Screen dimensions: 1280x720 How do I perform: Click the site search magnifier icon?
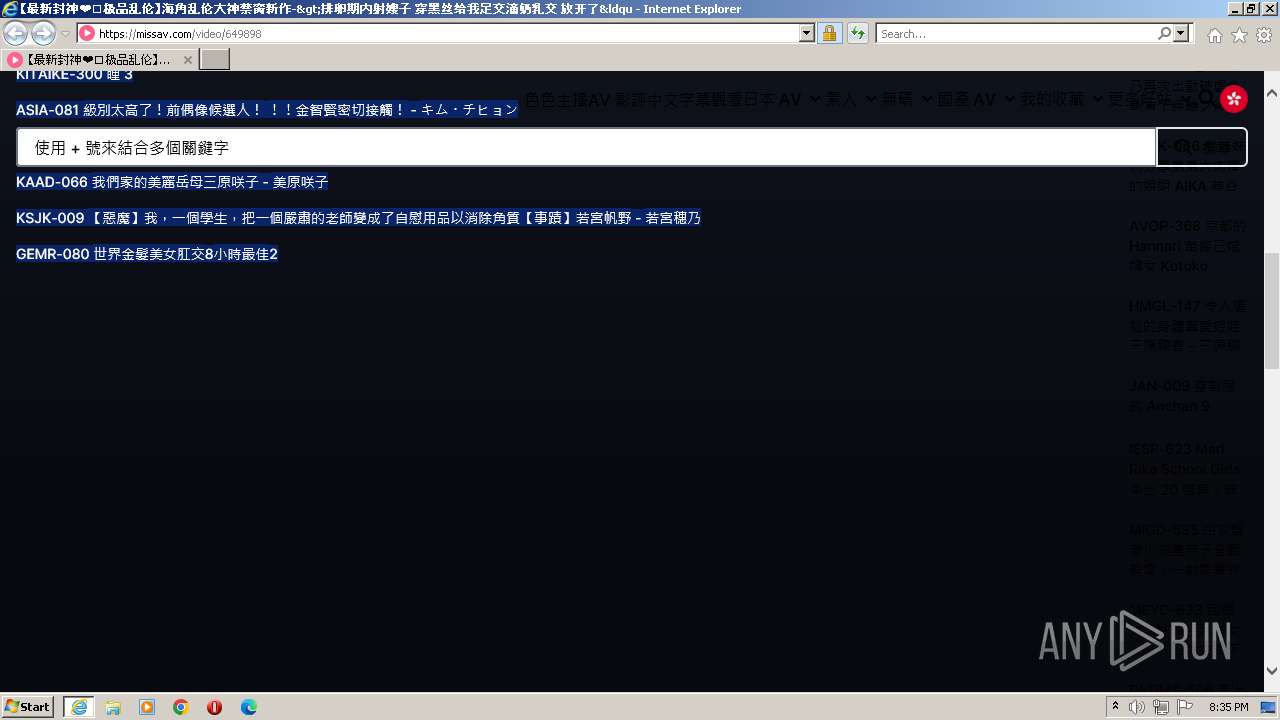pyautogui.click(x=1207, y=98)
